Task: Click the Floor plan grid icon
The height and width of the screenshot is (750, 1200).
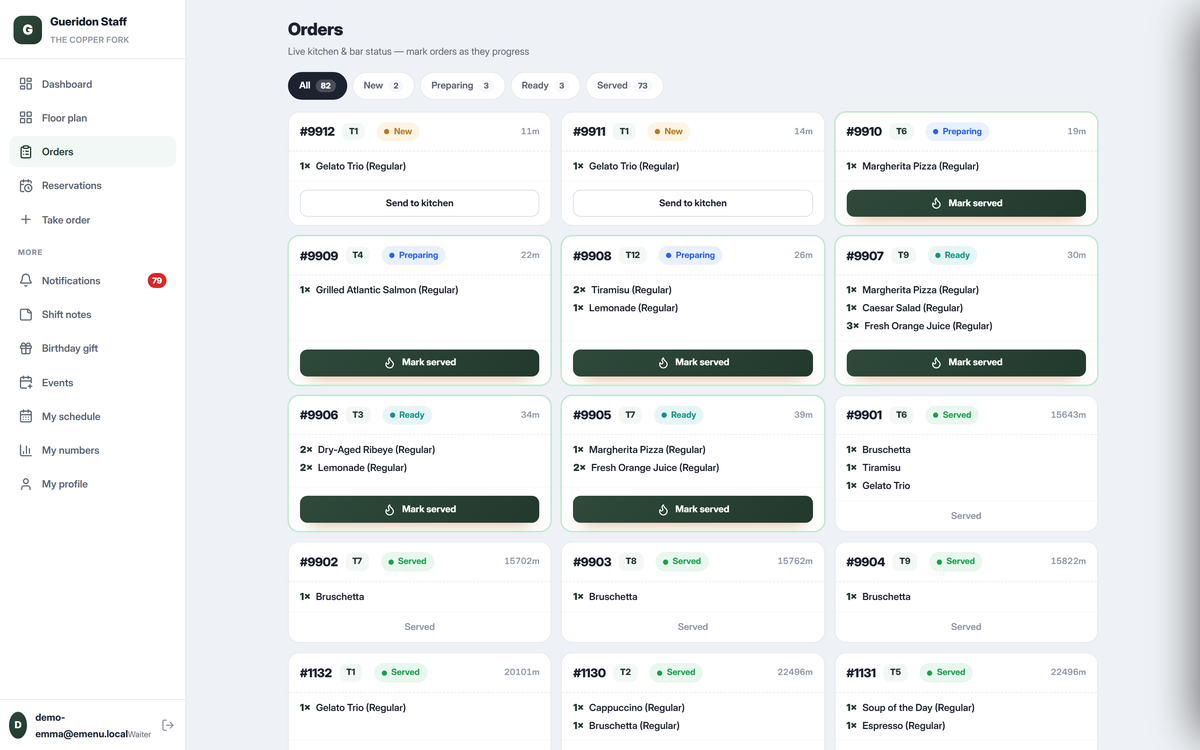Action: [x=26, y=118]
